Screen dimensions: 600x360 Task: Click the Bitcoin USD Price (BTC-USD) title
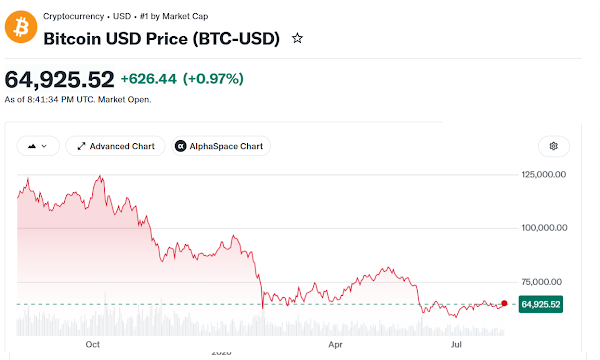click(x=161, y=39)
